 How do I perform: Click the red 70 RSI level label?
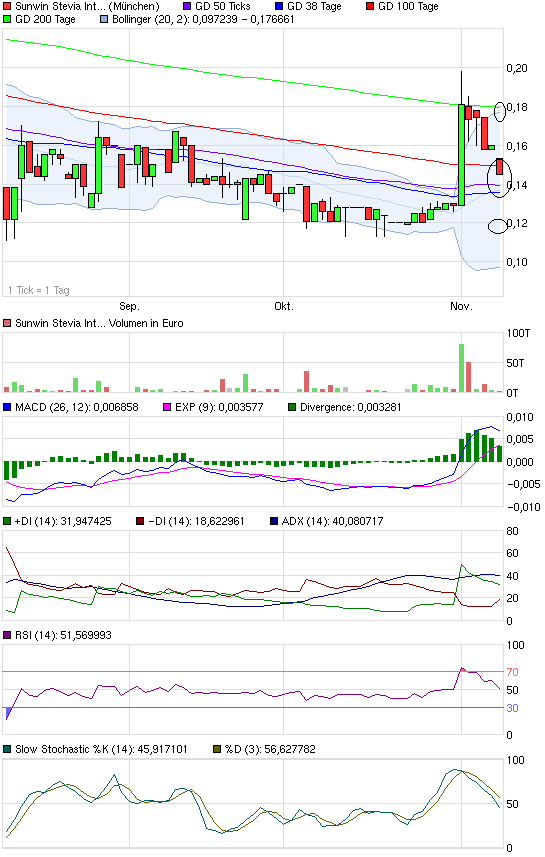click(512, 672)
